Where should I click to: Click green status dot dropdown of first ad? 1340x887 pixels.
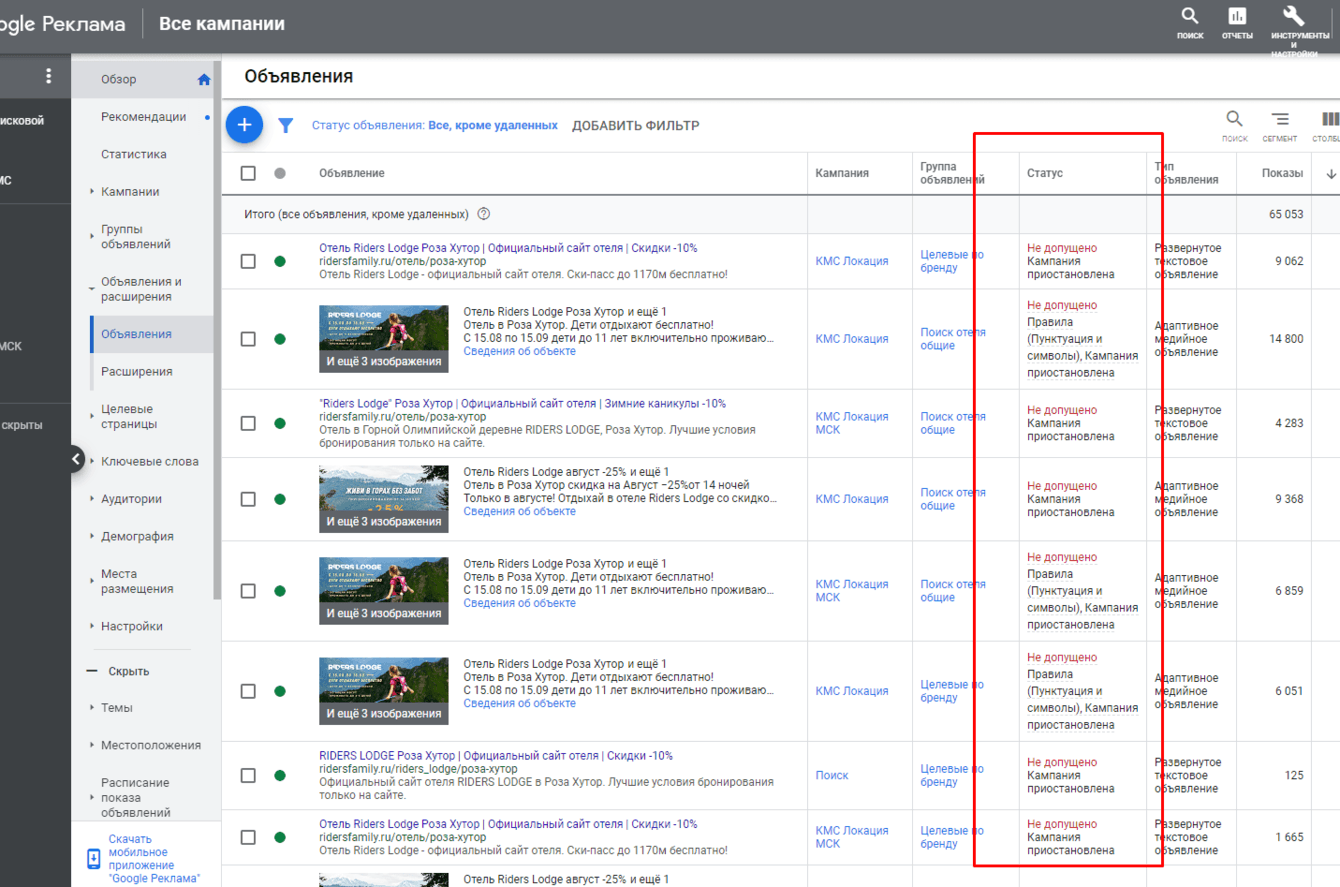(280, 261)
